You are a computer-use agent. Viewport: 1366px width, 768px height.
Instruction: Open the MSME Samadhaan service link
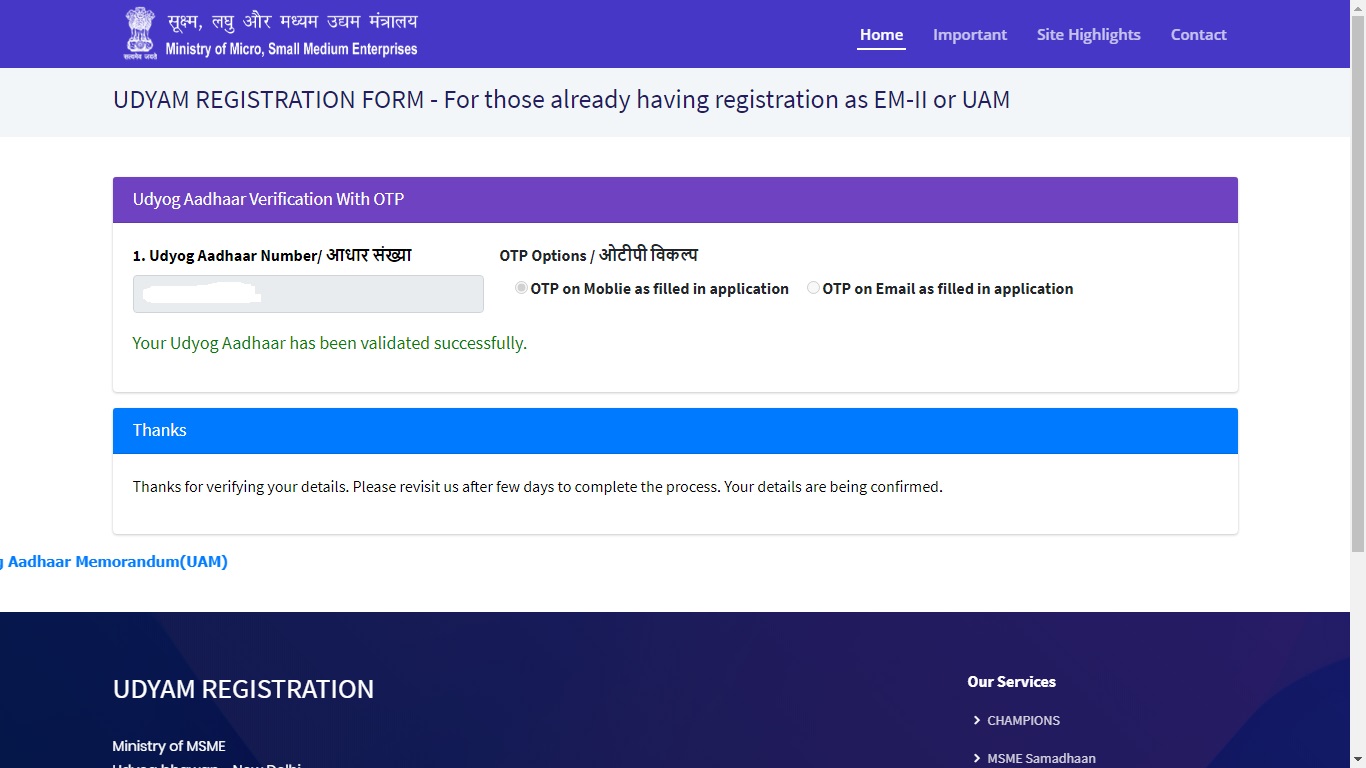coord(1041,758)
